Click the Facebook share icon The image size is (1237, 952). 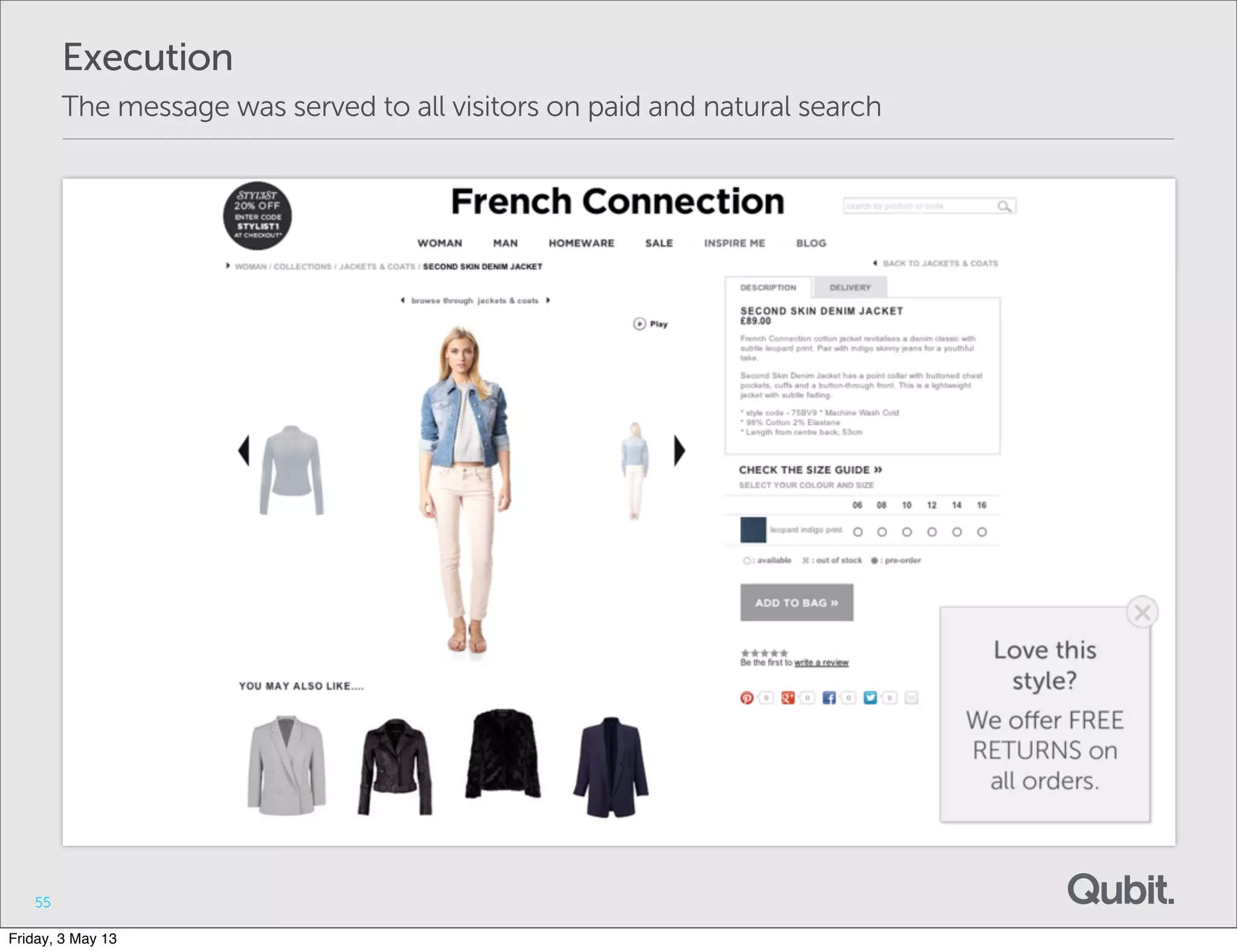point(829,698)
